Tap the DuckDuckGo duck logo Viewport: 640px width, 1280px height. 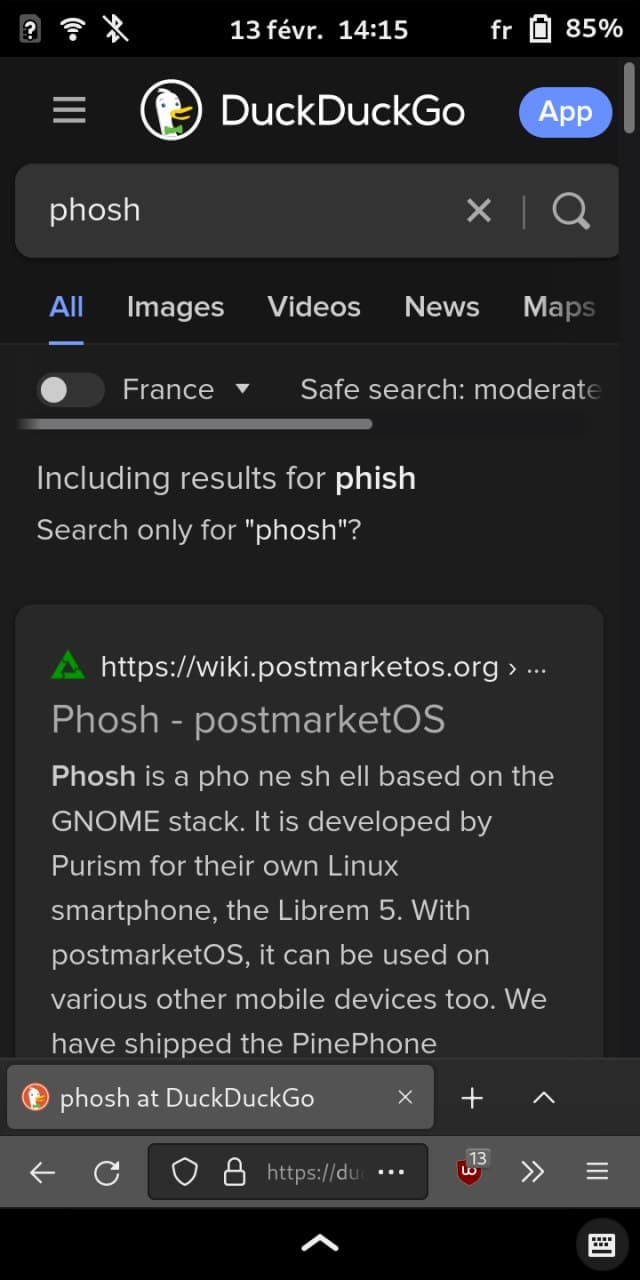170,111
